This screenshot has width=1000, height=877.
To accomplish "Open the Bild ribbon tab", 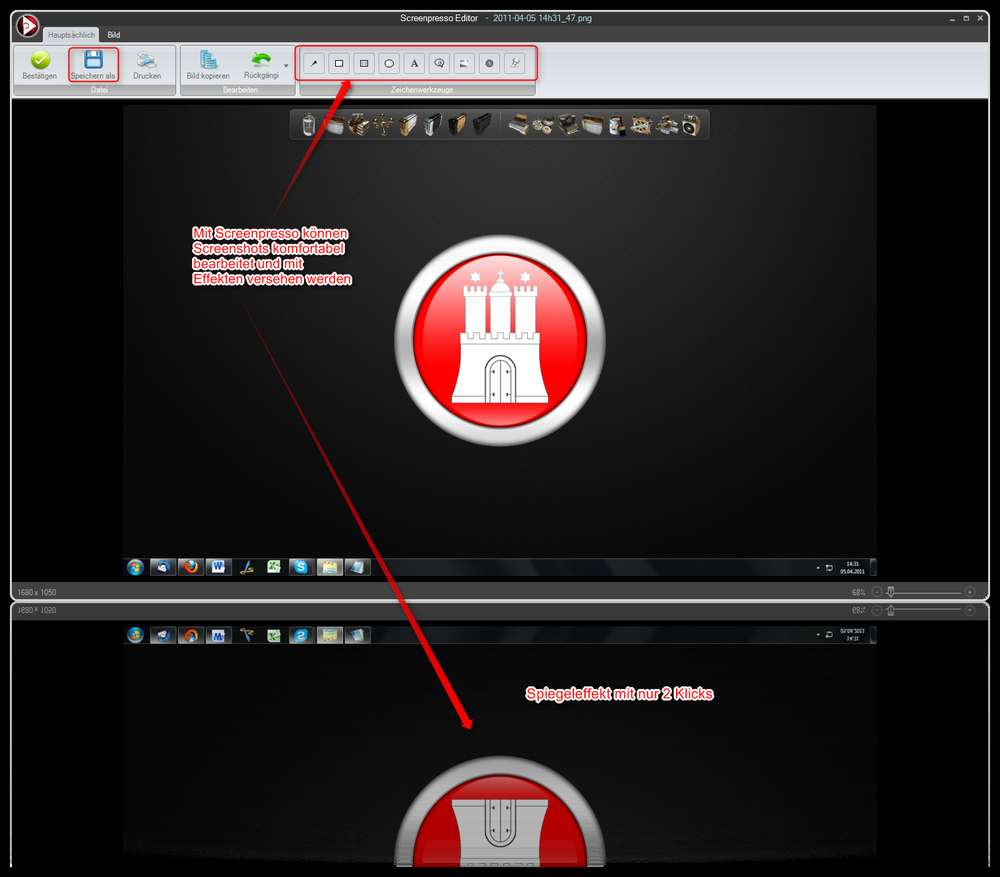I will click(114, 35).
